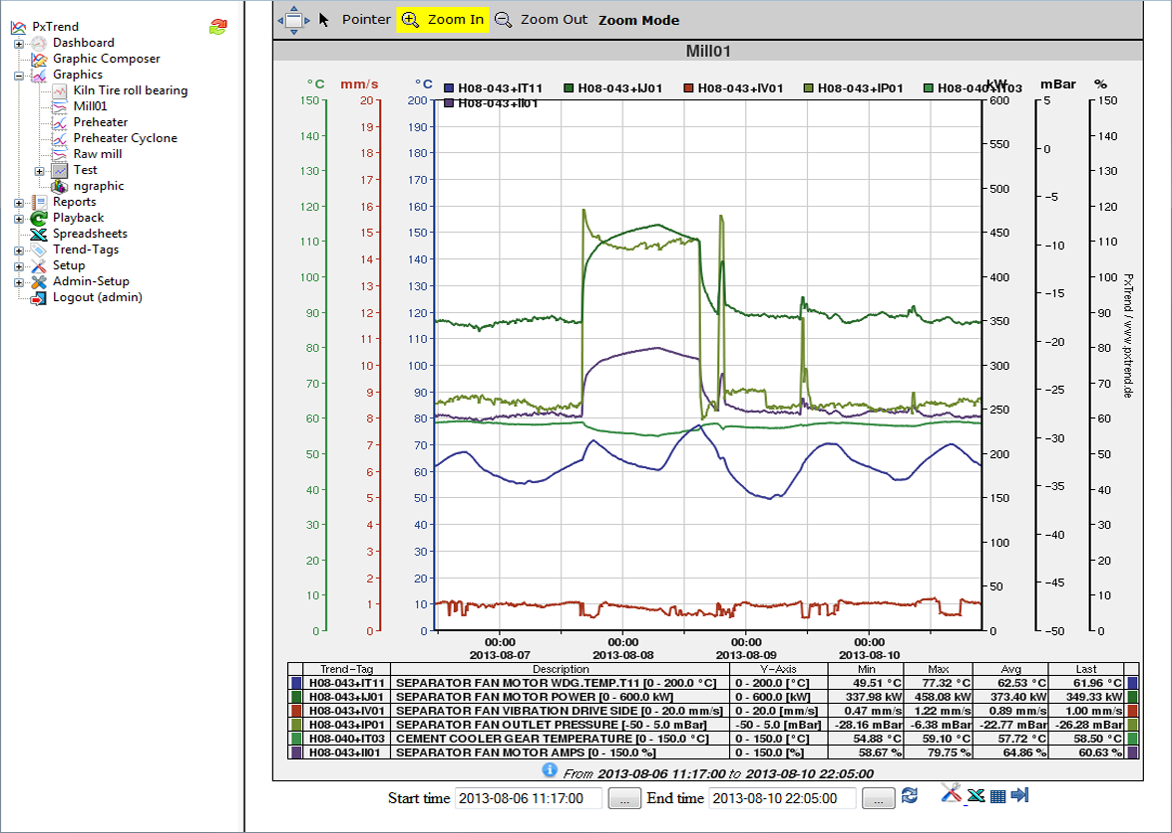Viewport: 1172px width, 833px height.
Task: Click the blue right-arrow export icon
Action: (x=1019, y=795)
